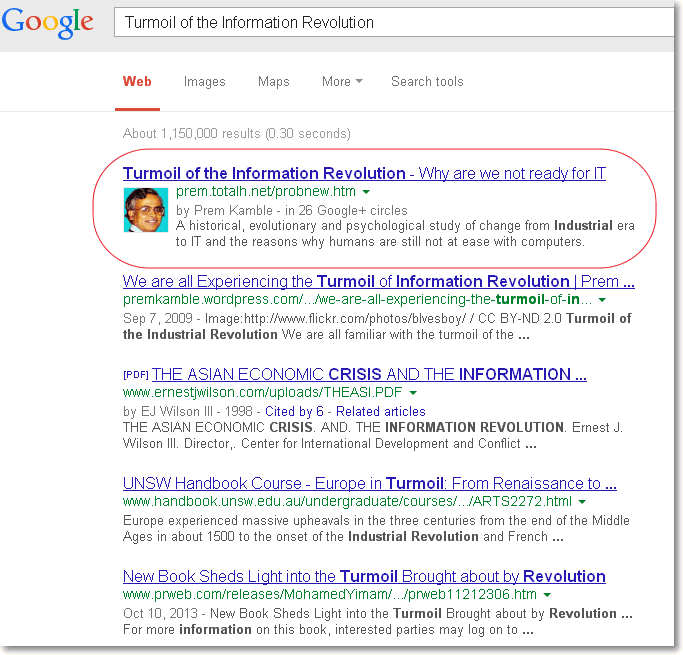683x655 pixels.
Task: Expand the More dropdown menu
Action: (x=342, y=82)
